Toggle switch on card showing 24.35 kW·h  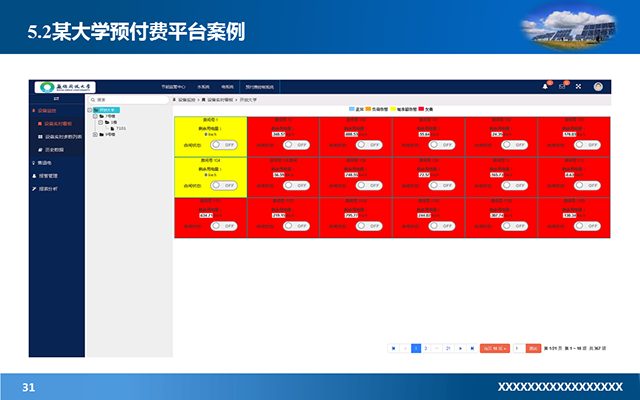(514, 145)
